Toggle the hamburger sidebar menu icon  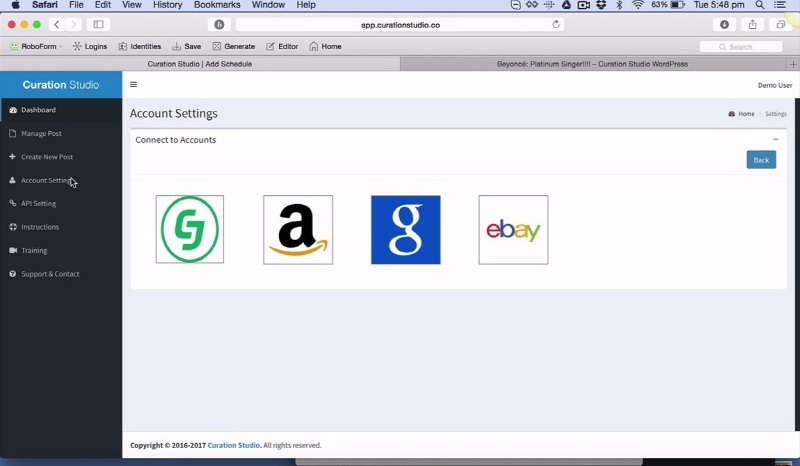coord(134,85)
